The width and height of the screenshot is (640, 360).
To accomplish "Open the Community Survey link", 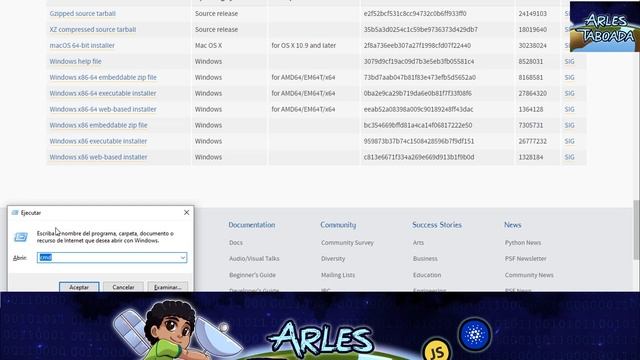I will pyautogui.click(x=347, y=242).
